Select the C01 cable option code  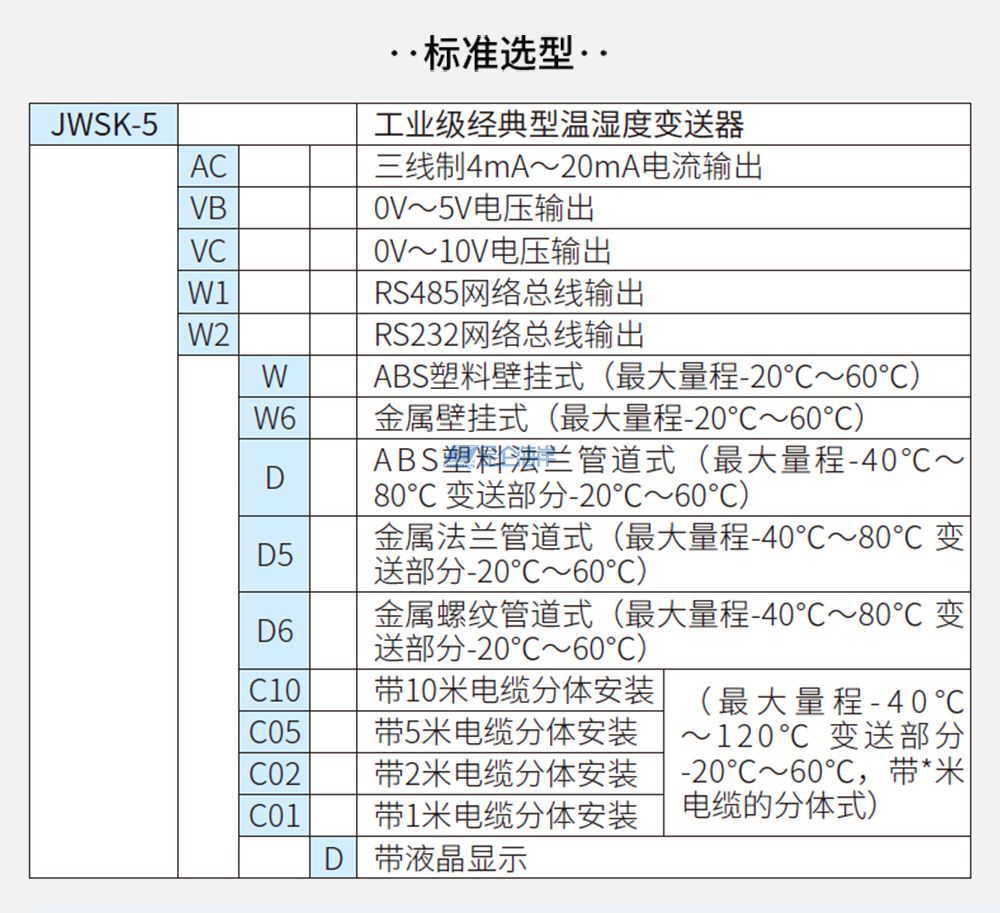click(x=274, y=815)
